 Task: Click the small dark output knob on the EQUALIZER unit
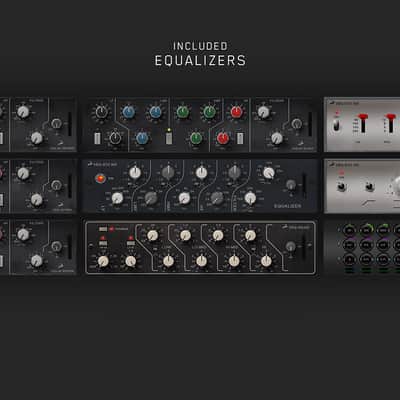291,184
